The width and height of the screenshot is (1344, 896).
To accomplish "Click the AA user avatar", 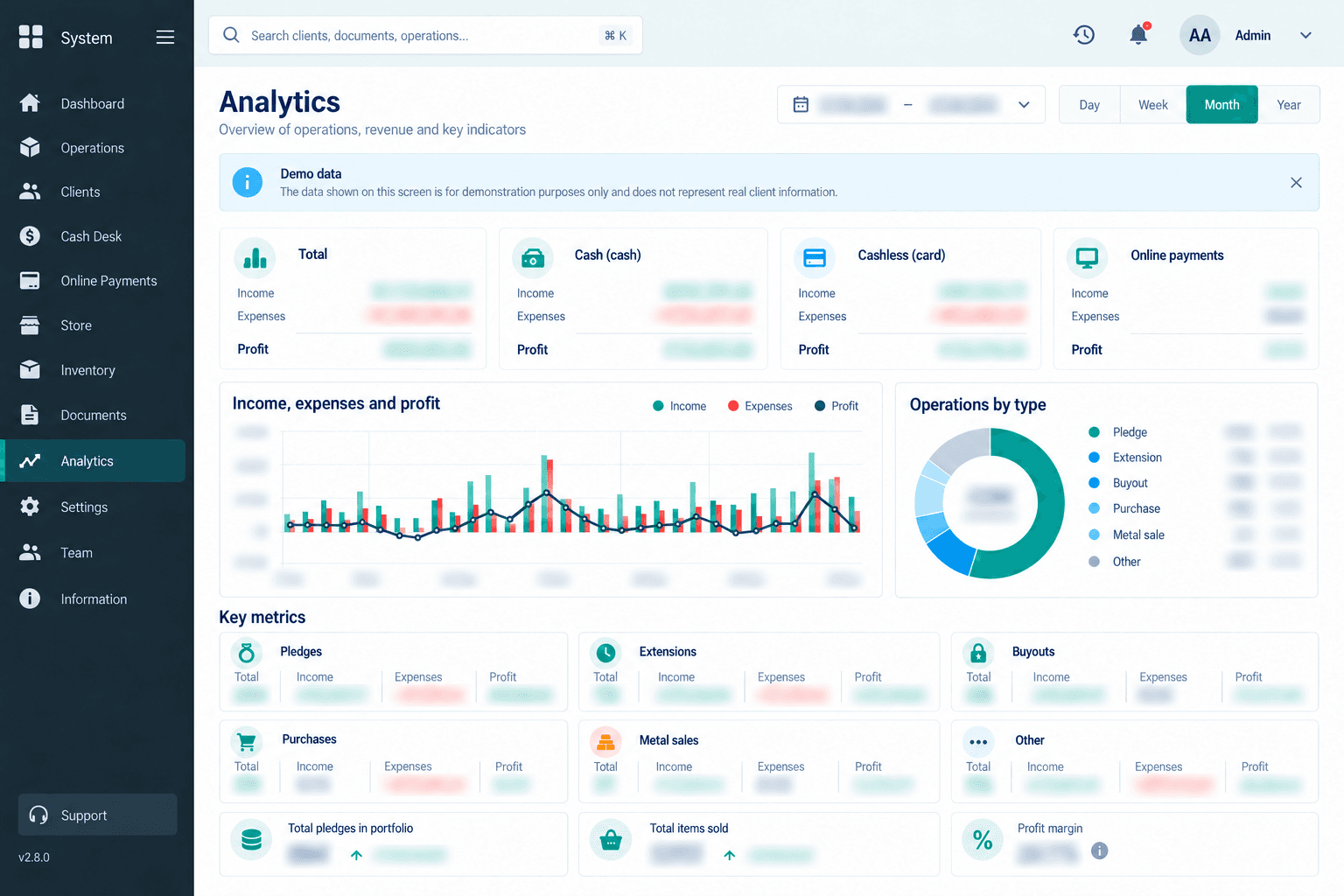I will 1200,35.
